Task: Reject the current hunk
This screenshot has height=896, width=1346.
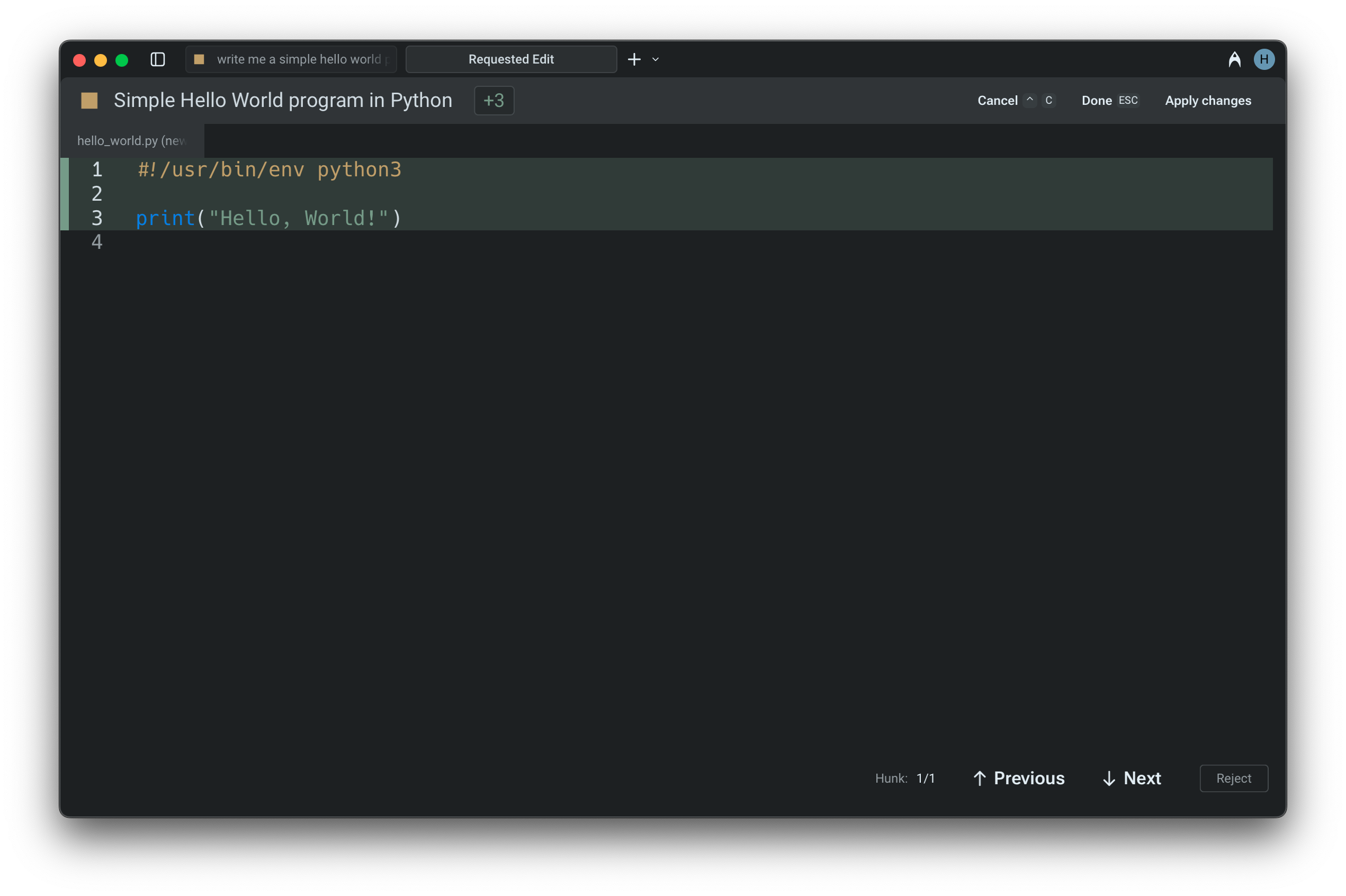Action: click(1233, 778)
